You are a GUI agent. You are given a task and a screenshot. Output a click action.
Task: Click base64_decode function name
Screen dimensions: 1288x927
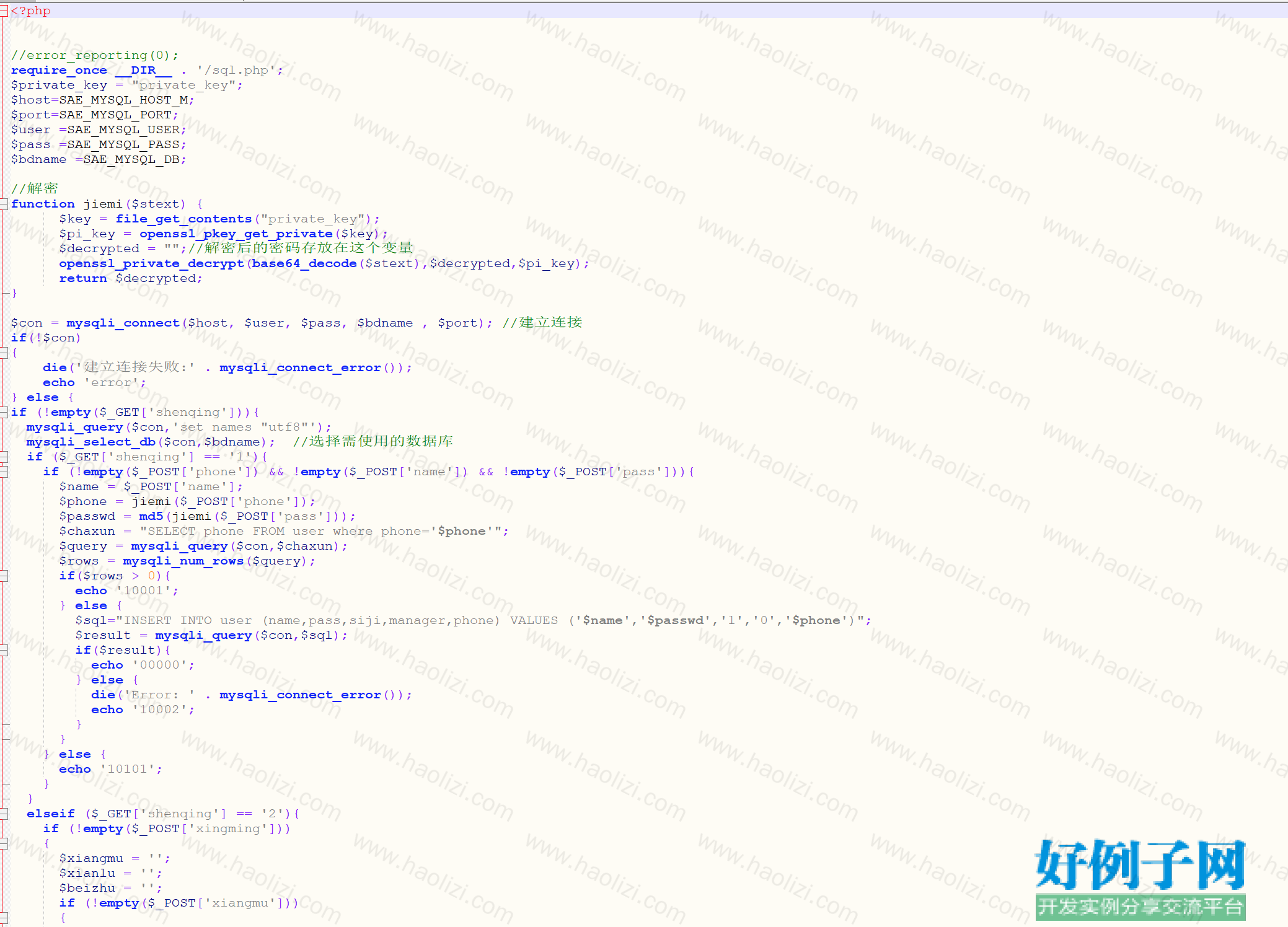click(x=304, y=263)
